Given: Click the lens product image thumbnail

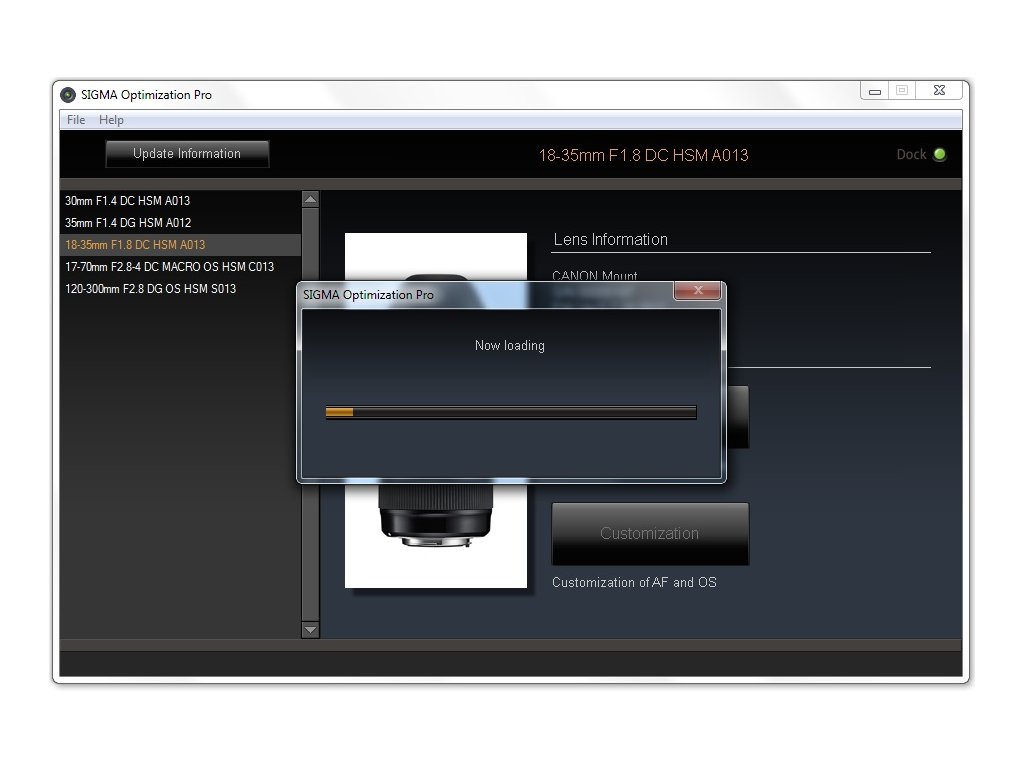Looking at the screenshot, I should [436, 410].
